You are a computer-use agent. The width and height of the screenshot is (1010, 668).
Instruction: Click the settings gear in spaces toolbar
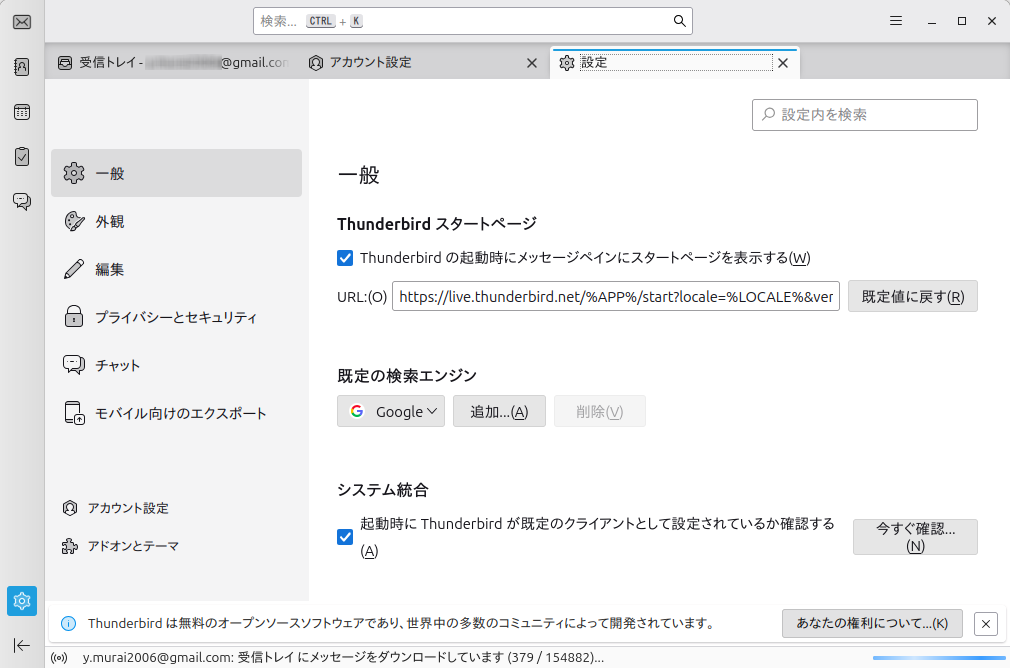pos(21,601)
